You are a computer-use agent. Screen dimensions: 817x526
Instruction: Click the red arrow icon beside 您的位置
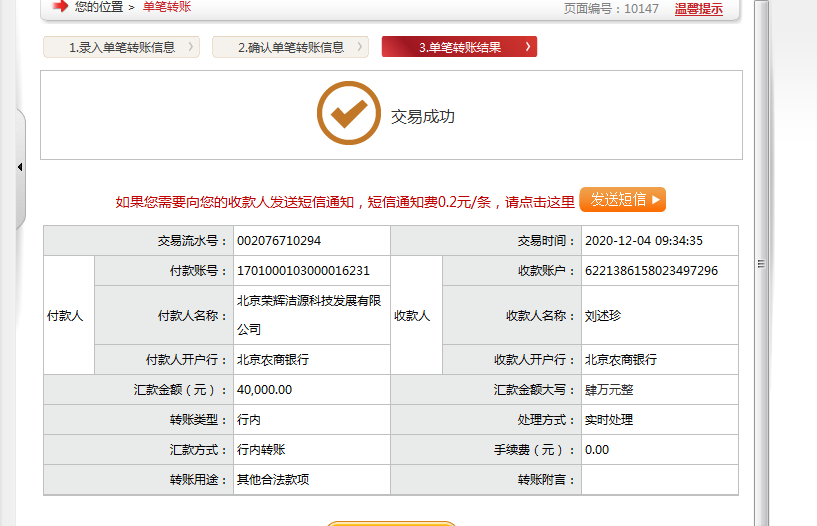tap(60, 7)
